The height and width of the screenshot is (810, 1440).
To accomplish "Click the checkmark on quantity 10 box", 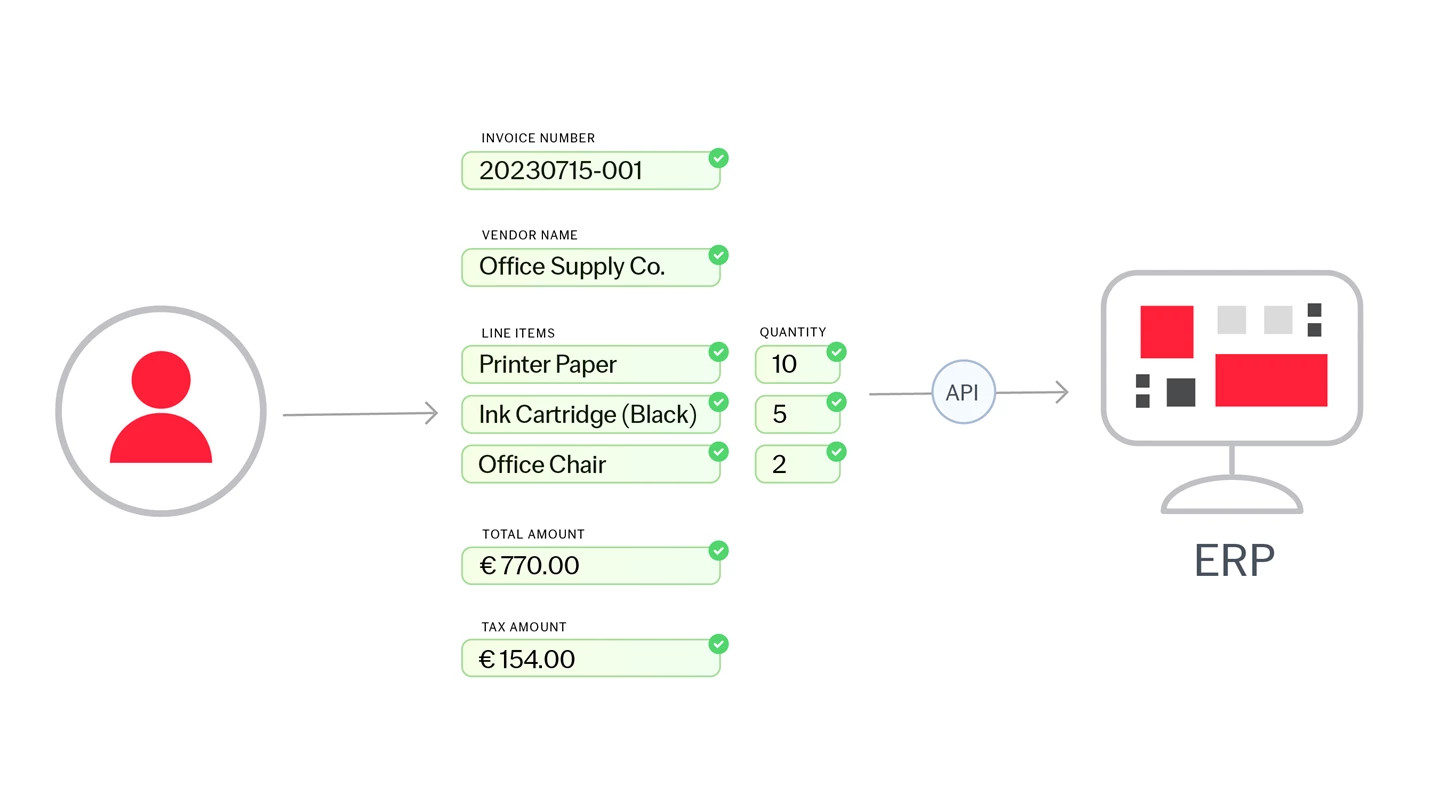I will pos(836,352).
